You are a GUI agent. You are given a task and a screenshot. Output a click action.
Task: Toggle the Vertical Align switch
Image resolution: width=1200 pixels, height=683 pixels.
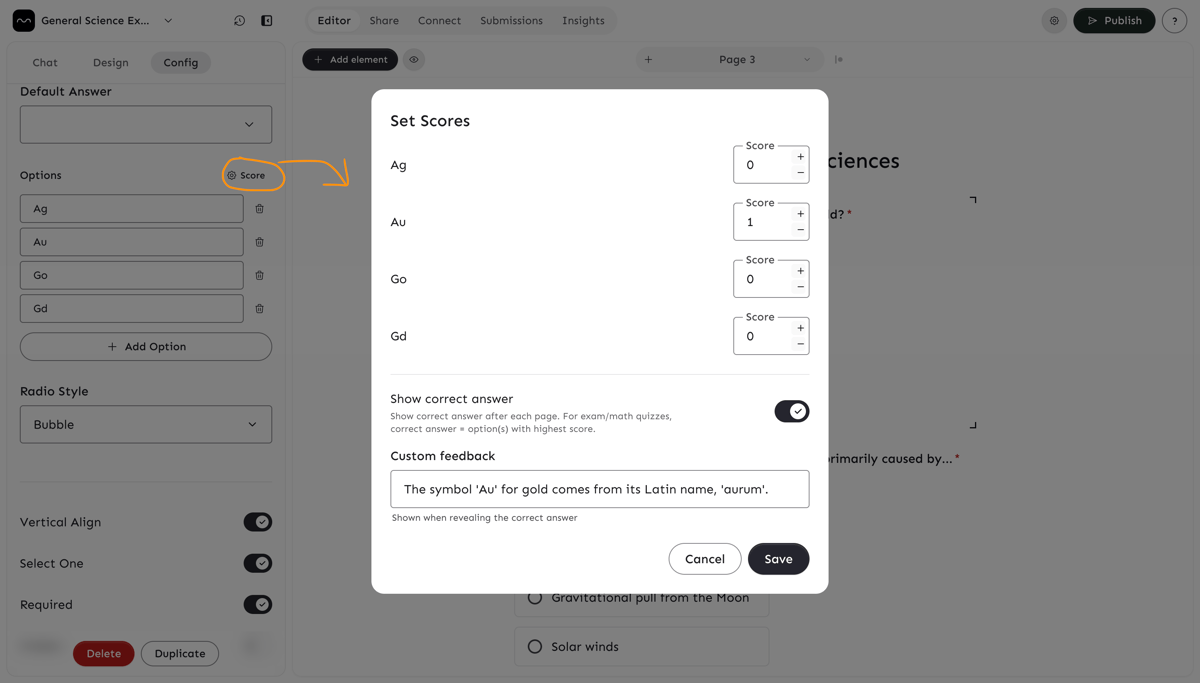tap(257, 522)
